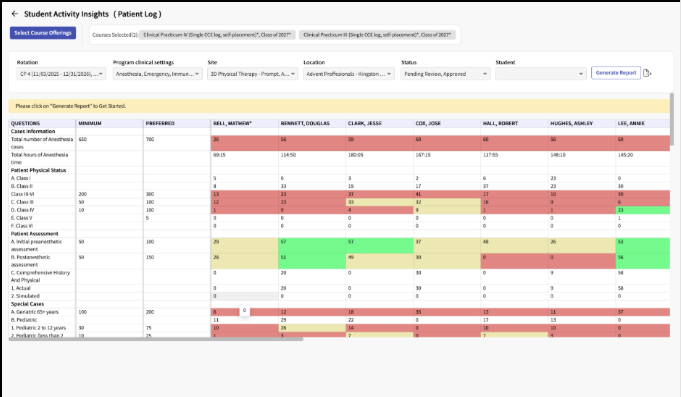Click A. Initial preanesthetic assessment row label
The width and height of the screenshot is (681, 397).
[x=36, y=245]
